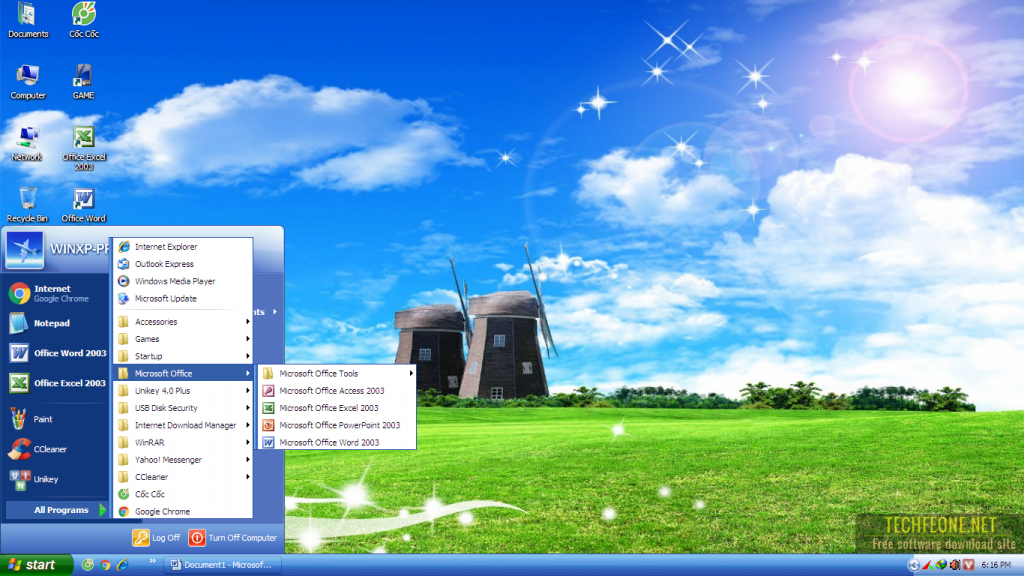Screen dimensions: 1024x576
Task: Select the Computer desktop icon
Action: coord(27,82)
